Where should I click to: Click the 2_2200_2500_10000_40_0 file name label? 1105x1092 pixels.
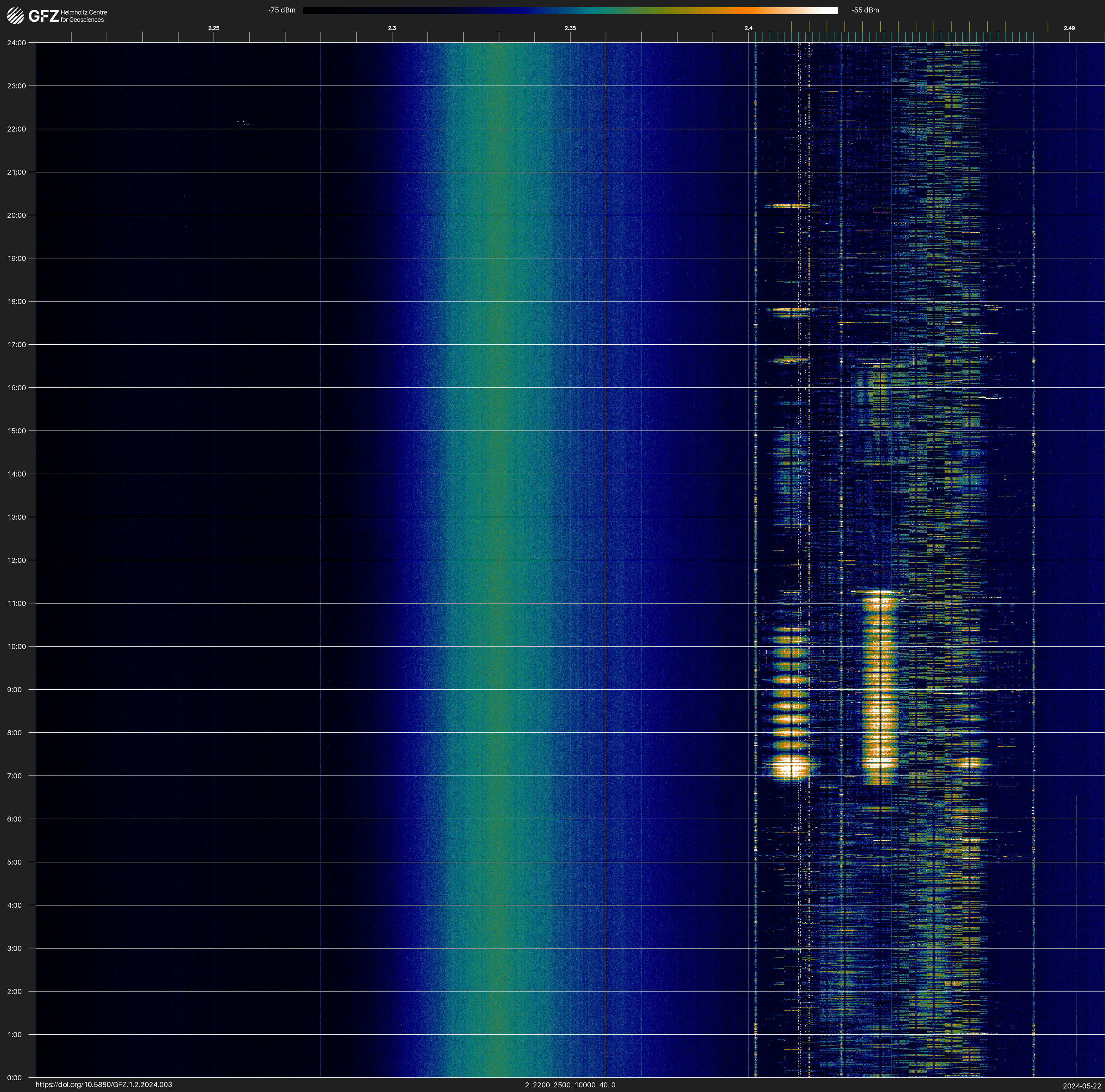pyautogui.click(x=570, y=1085)
